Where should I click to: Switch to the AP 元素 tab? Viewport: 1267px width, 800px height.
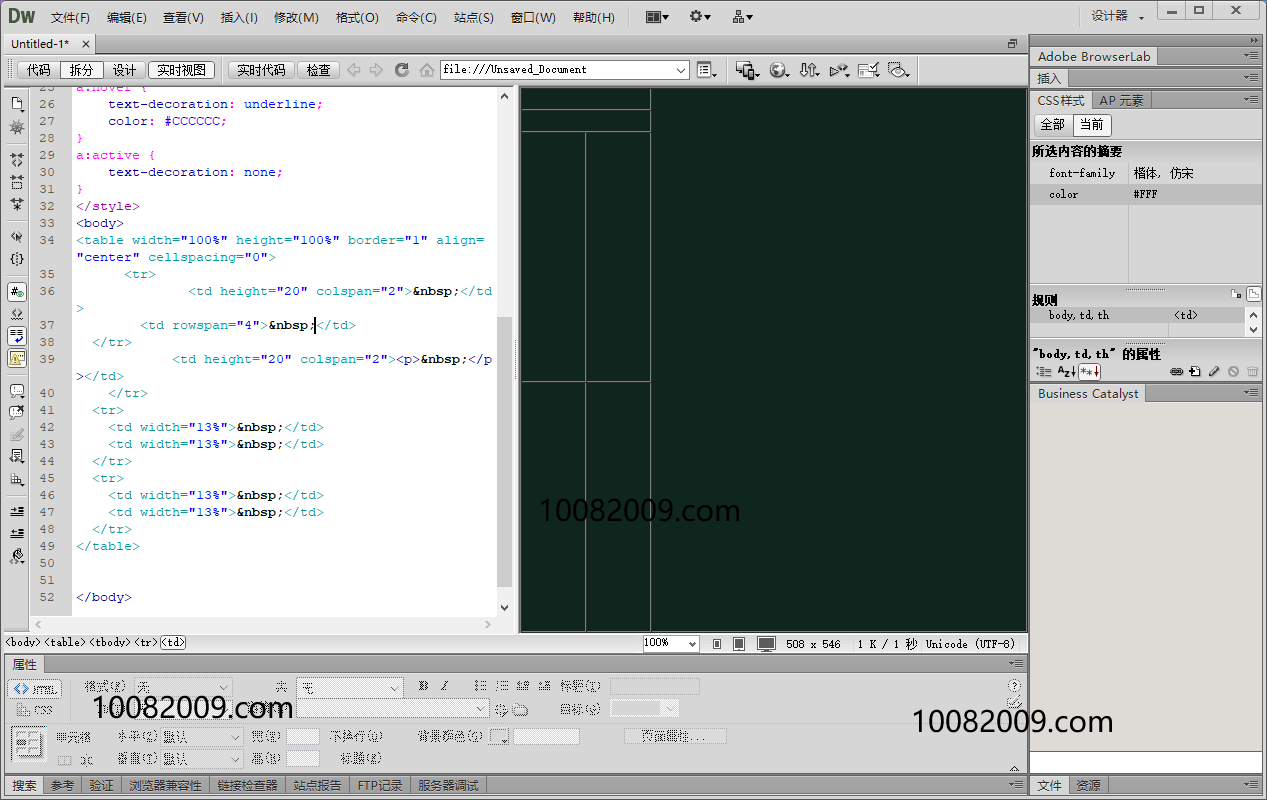tap(1122, 100)
